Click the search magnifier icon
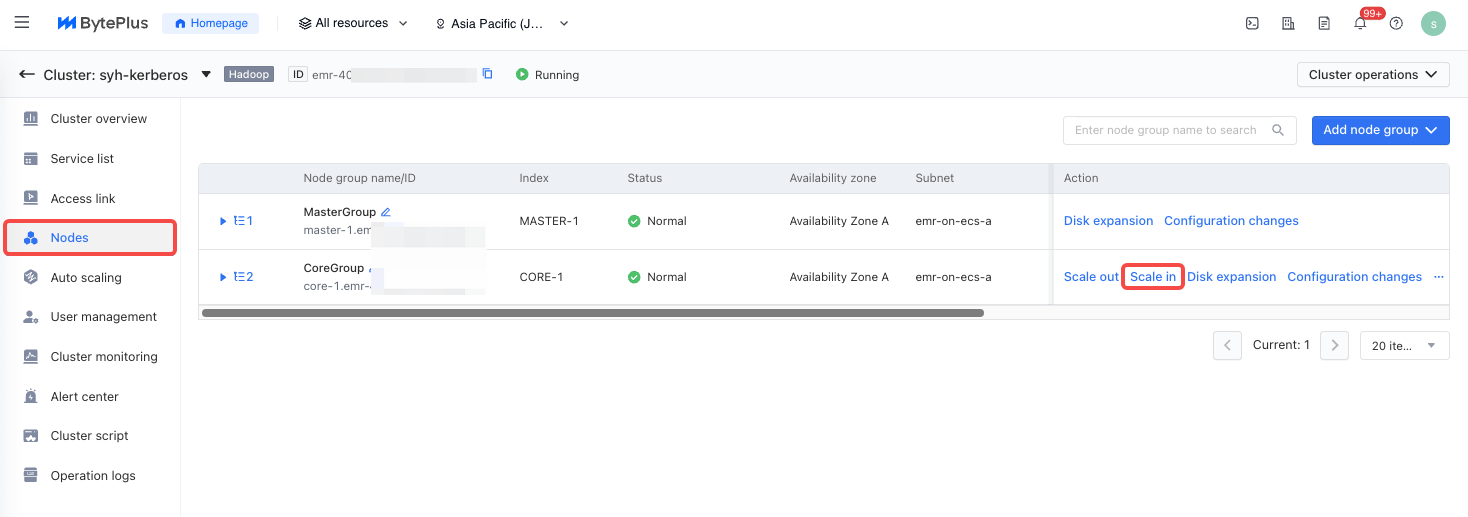The image size is (1468, 517). 1277,130
